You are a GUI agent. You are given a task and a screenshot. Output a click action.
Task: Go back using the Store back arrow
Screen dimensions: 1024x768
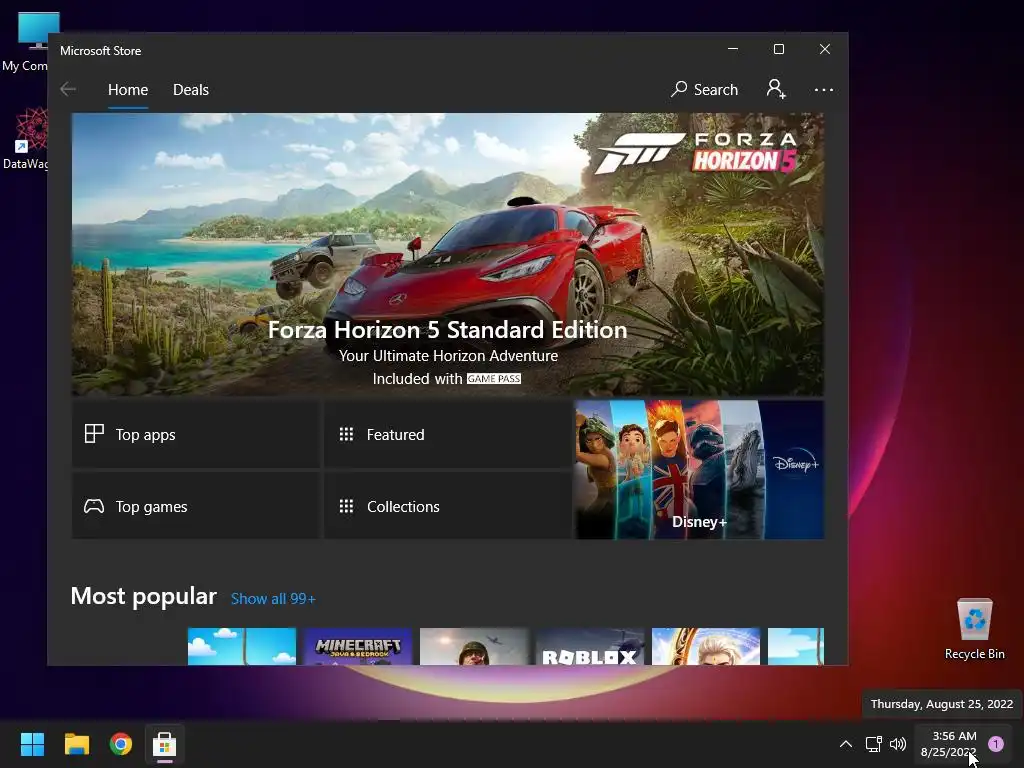(68, 89)
